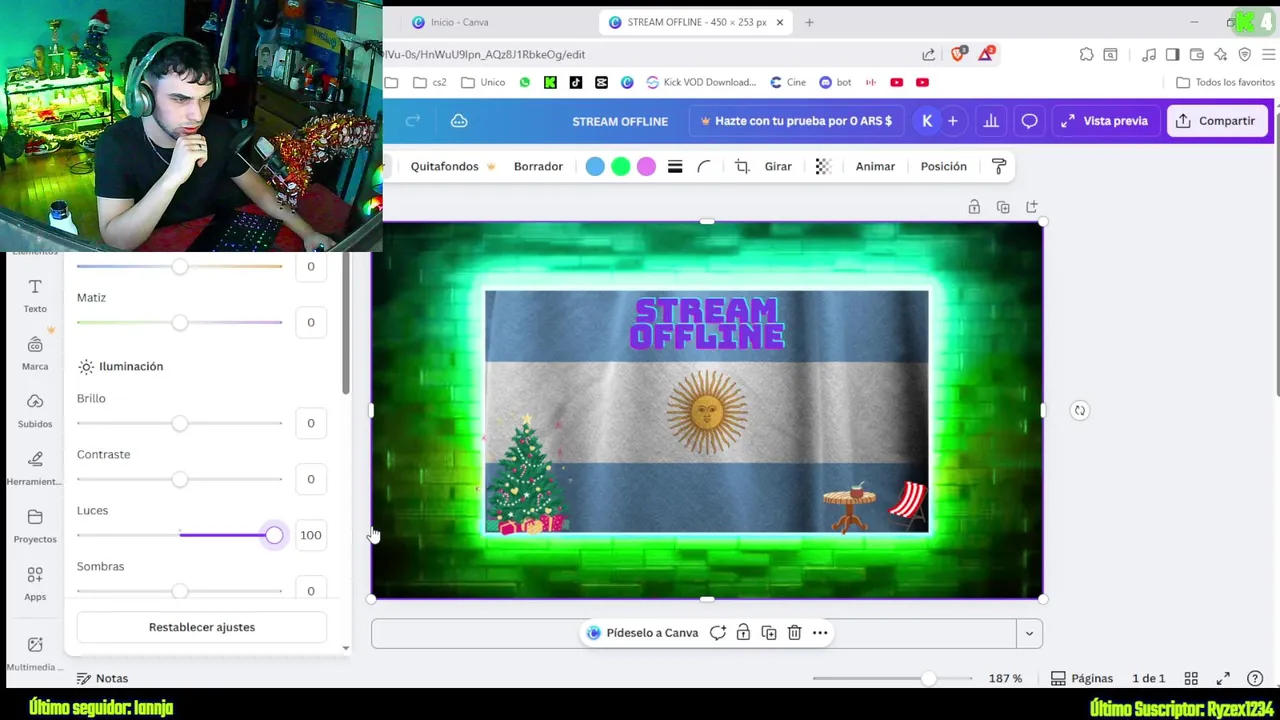Close the STREAM OFFLINE browser tab
1280x720 pixels.
tap(780, 22)
